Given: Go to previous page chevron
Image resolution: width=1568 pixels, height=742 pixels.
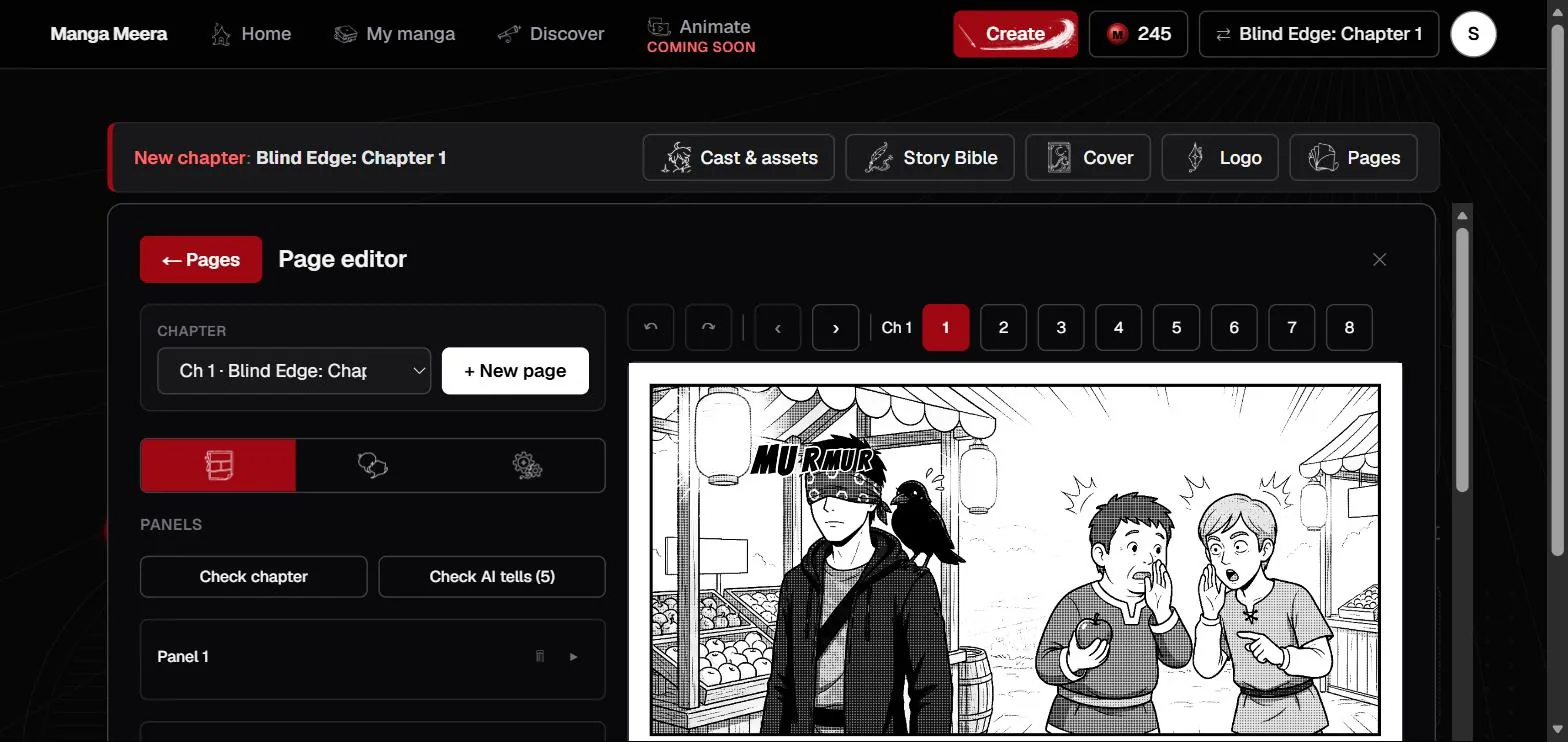Looking at the screenshot, I should click(x=778, y=328).
